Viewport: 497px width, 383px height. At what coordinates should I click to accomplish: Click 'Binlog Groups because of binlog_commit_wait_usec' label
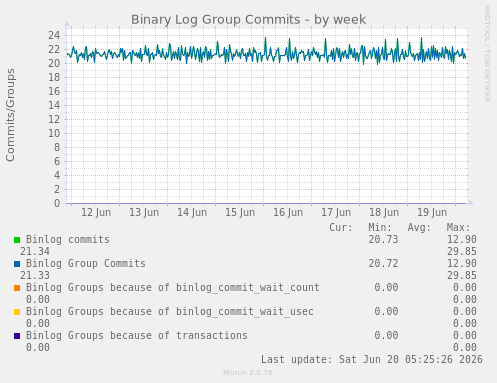(170, 312)
